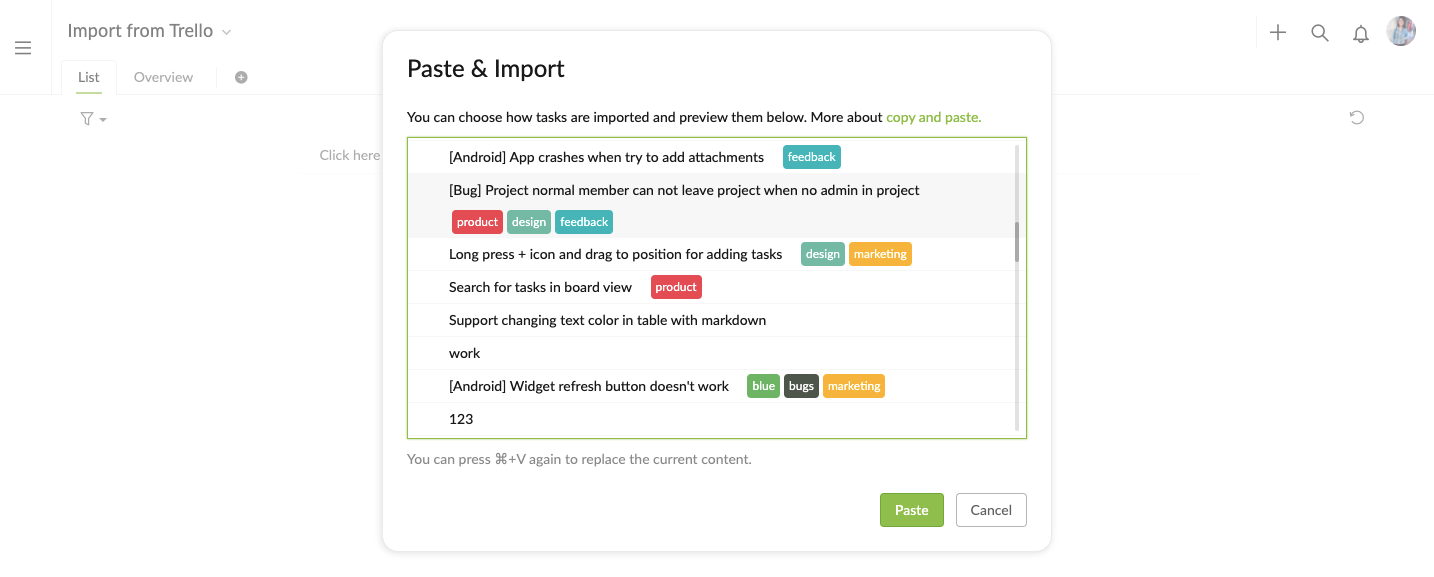This screenshot has height=577, width=1434.
Task: Select '[Android] Widget refresh button doesn't work'
Action: coord(589,386)
